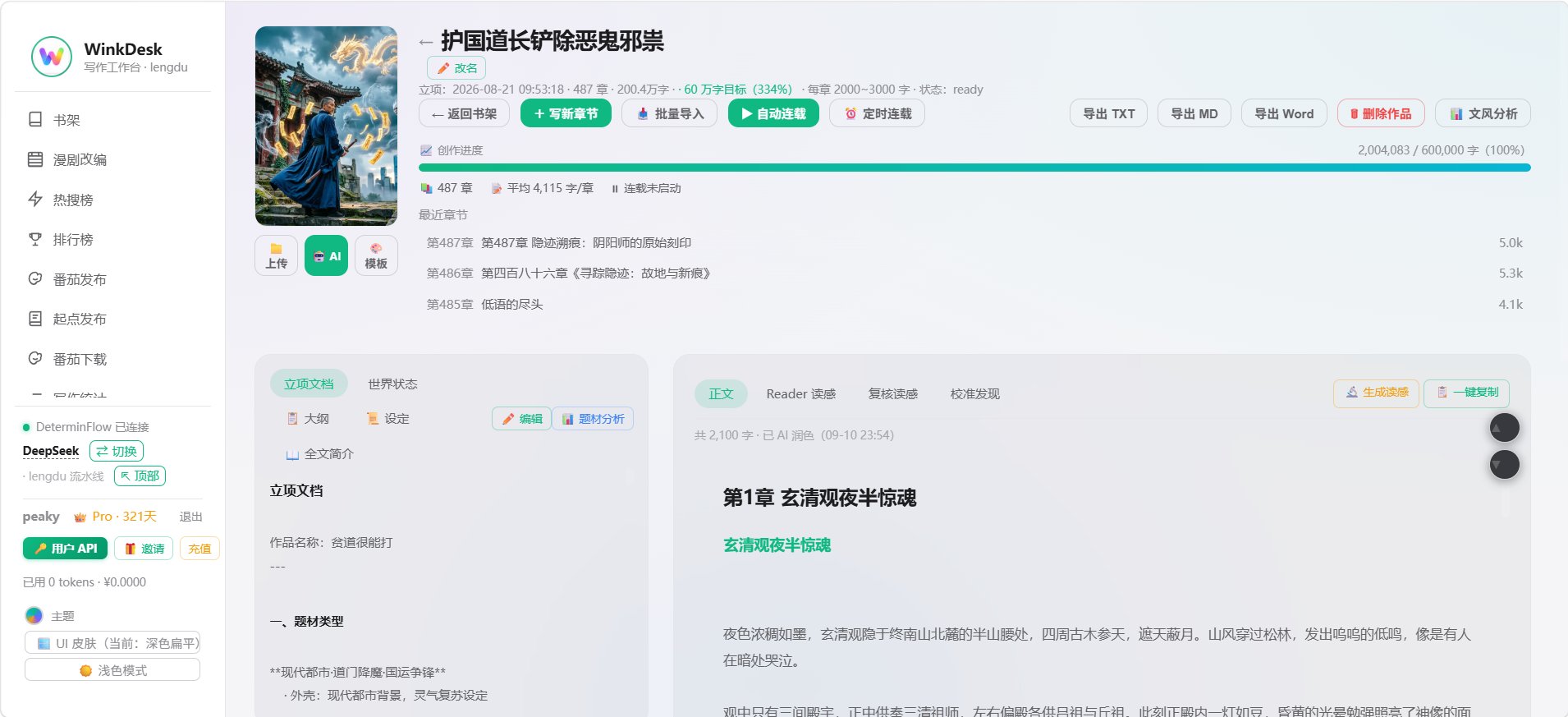Open 文风分析 style analysis
The image size is (1568, 717).
click(1483, 113)
